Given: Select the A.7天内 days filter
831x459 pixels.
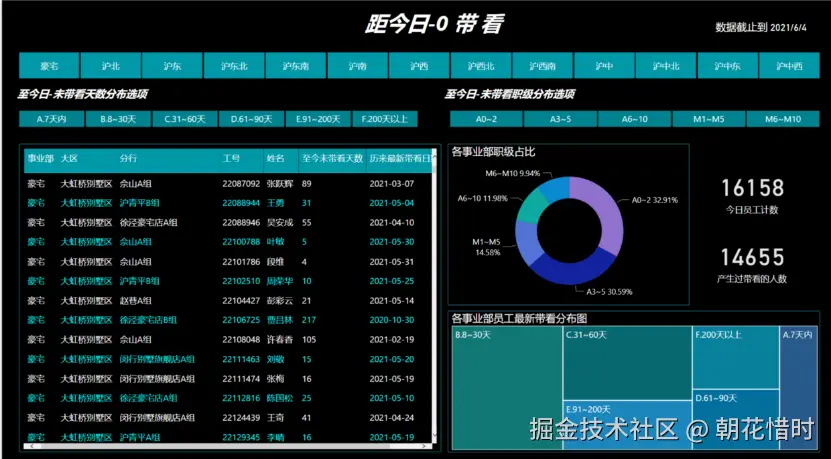Looking at the screenshot, I should coord(51,119).
